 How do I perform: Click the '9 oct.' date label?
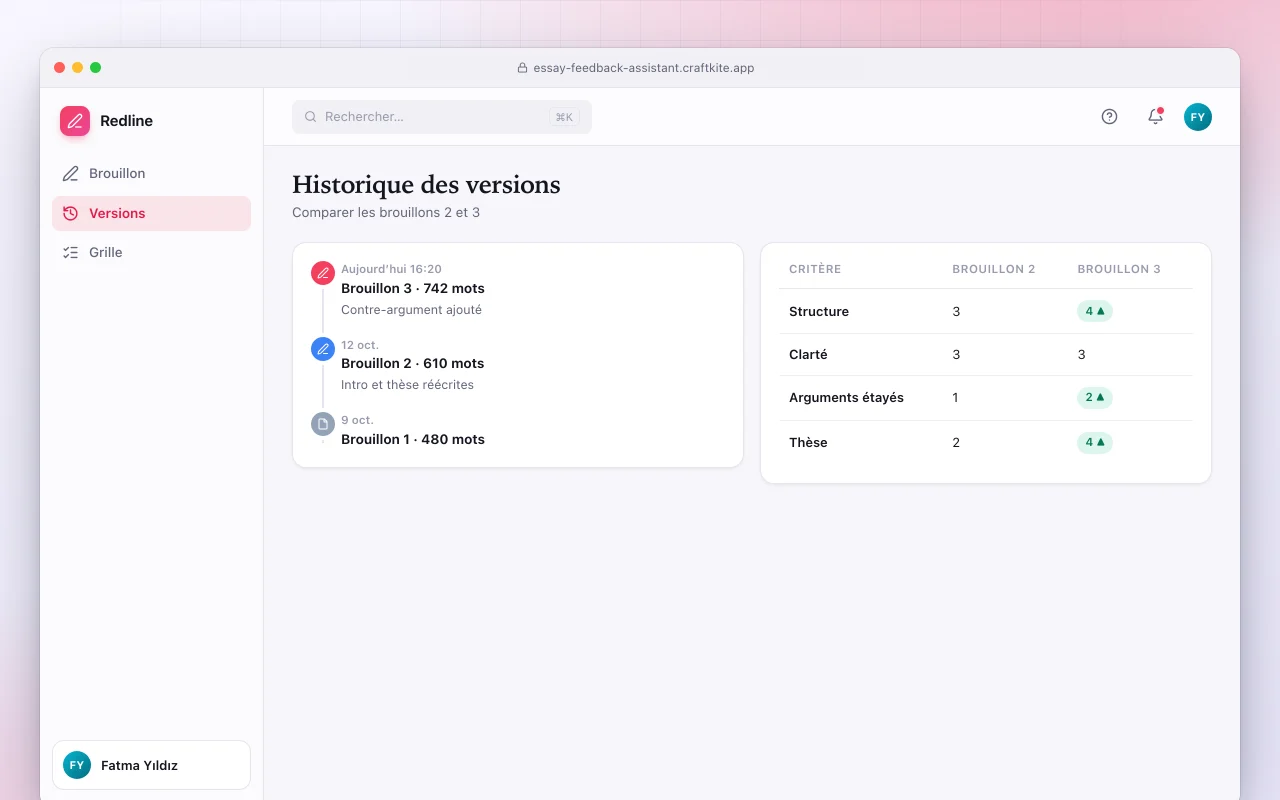pyautogui.click(x=356, y=420)
